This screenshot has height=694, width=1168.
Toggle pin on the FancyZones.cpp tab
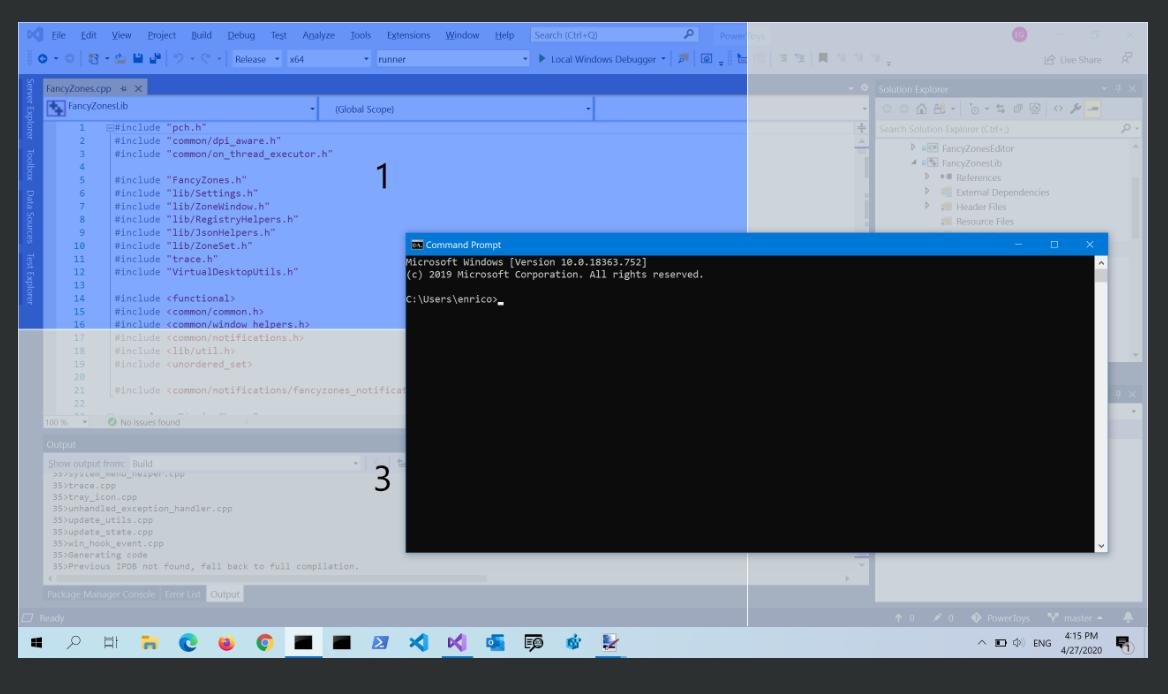coord(124,89)
